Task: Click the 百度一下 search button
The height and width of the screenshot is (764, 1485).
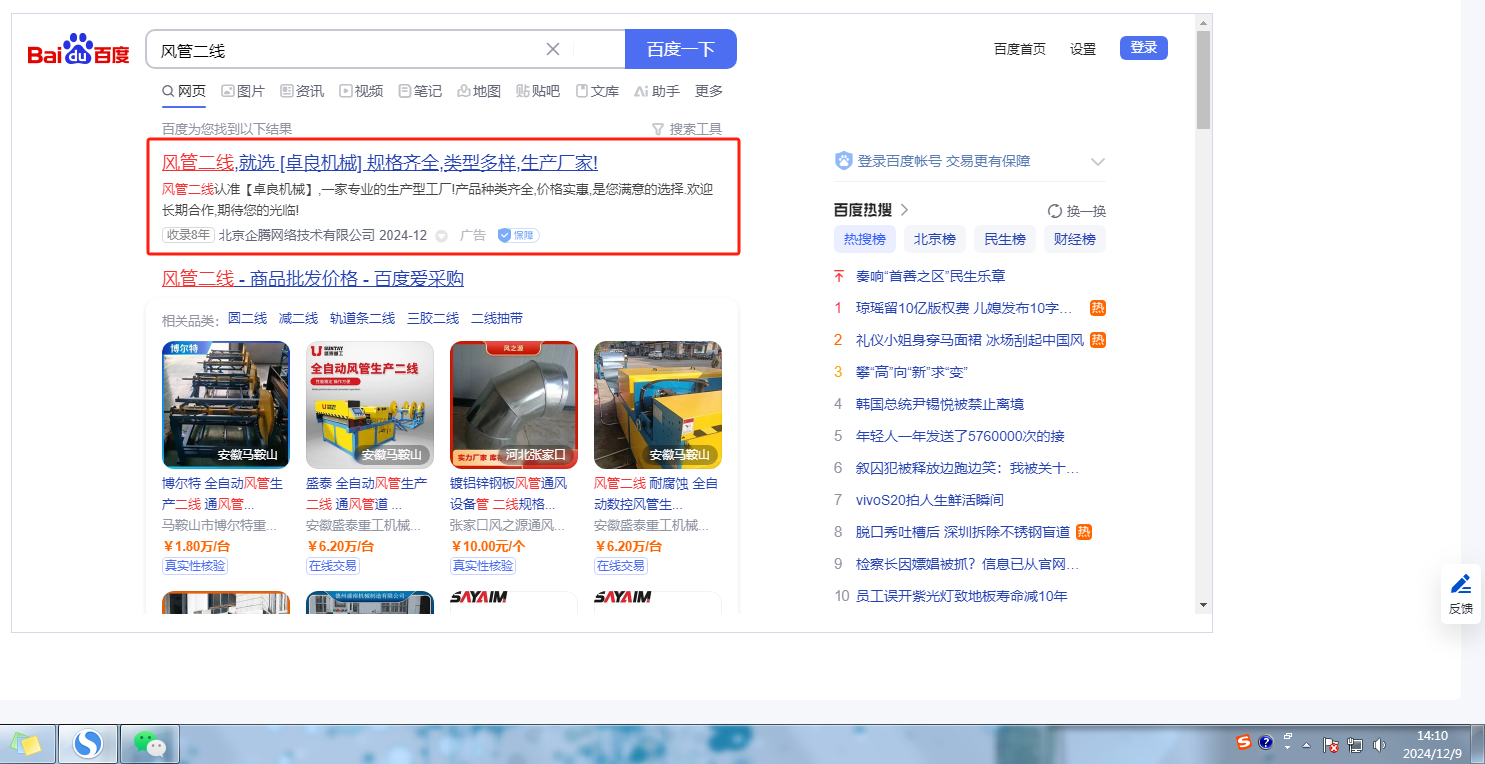Action: tap(681, 49)
